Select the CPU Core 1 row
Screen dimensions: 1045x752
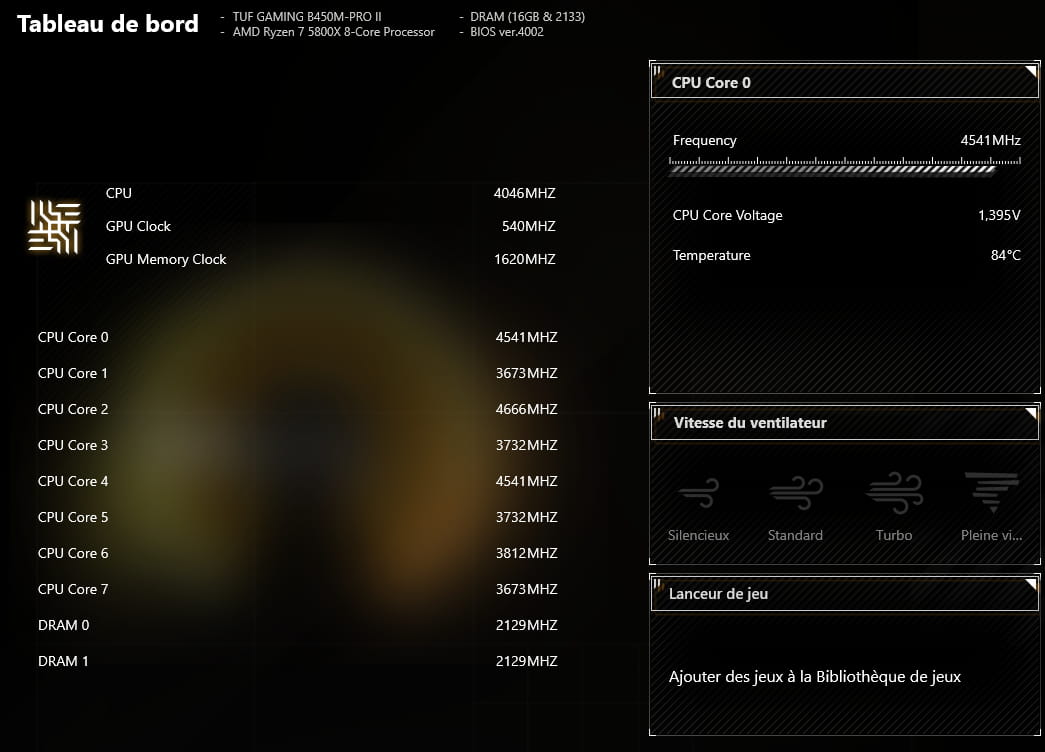click(x=297, y=373)
